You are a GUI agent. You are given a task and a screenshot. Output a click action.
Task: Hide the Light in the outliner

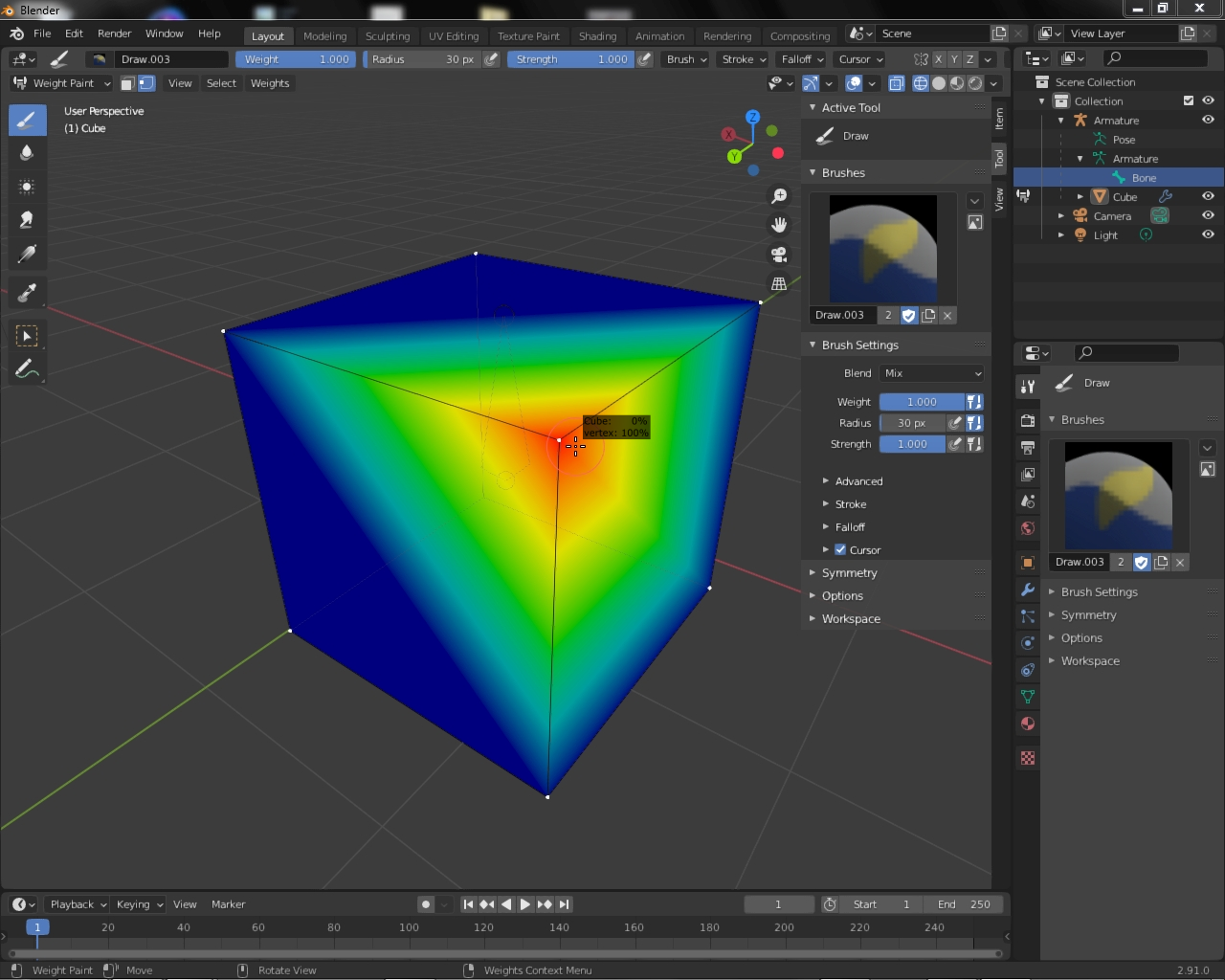pyautogui.click(x=1208, y=234)
